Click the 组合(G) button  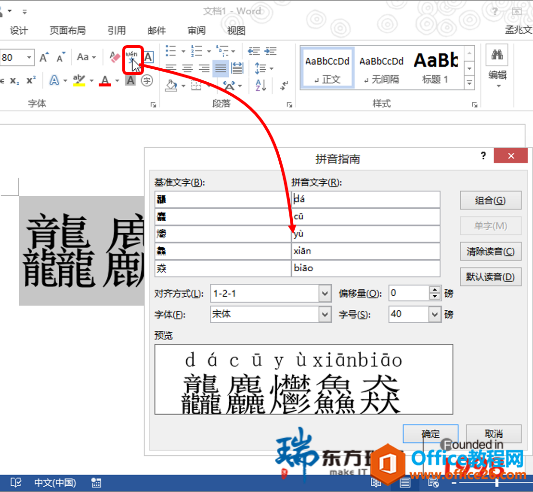[491, 201]
